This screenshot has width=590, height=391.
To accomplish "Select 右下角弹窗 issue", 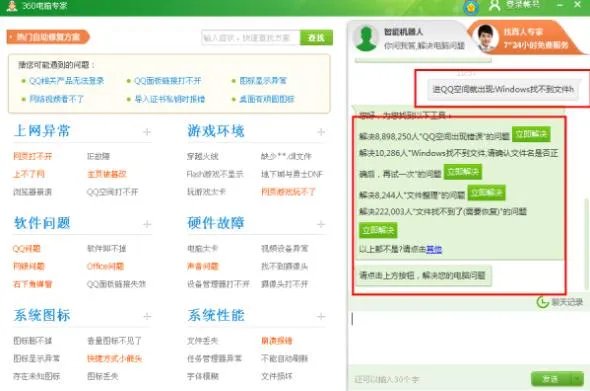I will [x=32, y=284].
